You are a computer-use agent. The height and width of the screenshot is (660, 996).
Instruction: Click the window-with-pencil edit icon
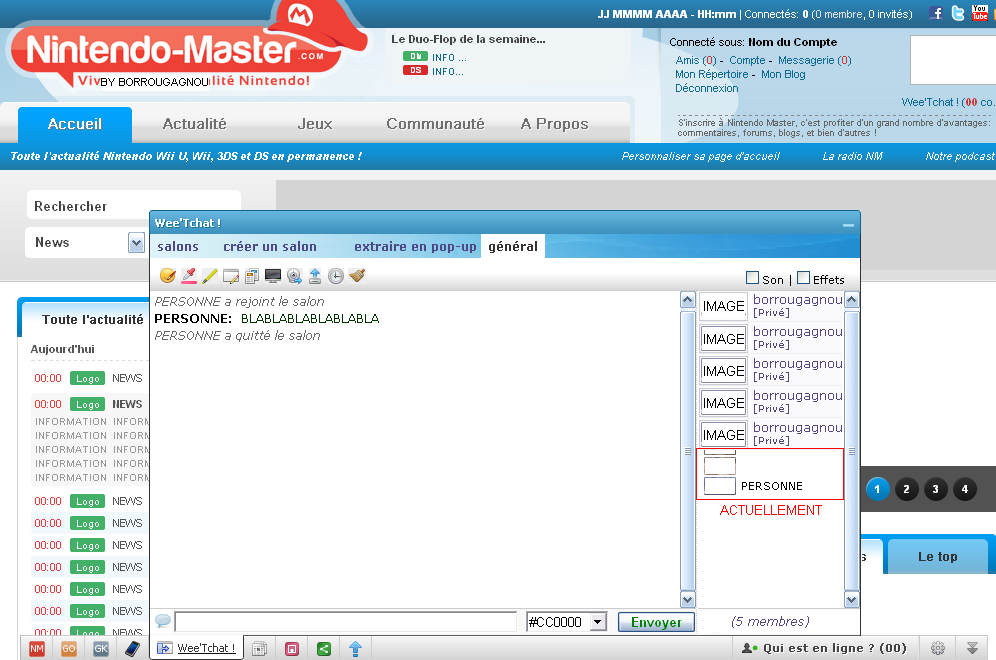pyautogui.click(x=231, y=276)
